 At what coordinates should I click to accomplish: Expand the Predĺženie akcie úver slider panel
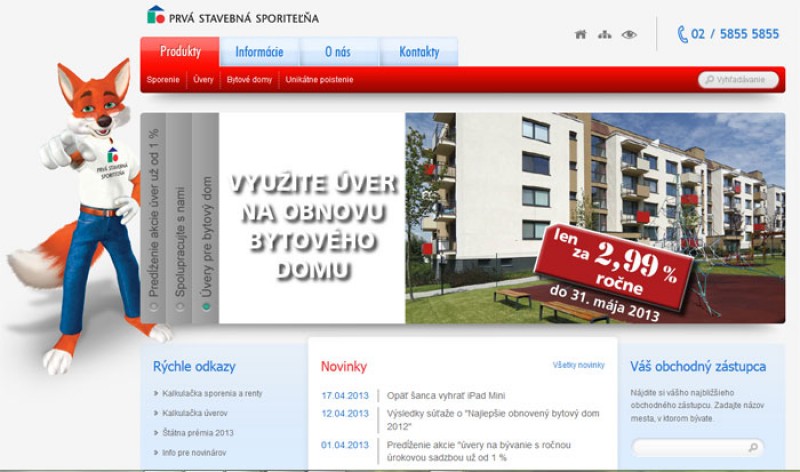[x=154, y=218]
